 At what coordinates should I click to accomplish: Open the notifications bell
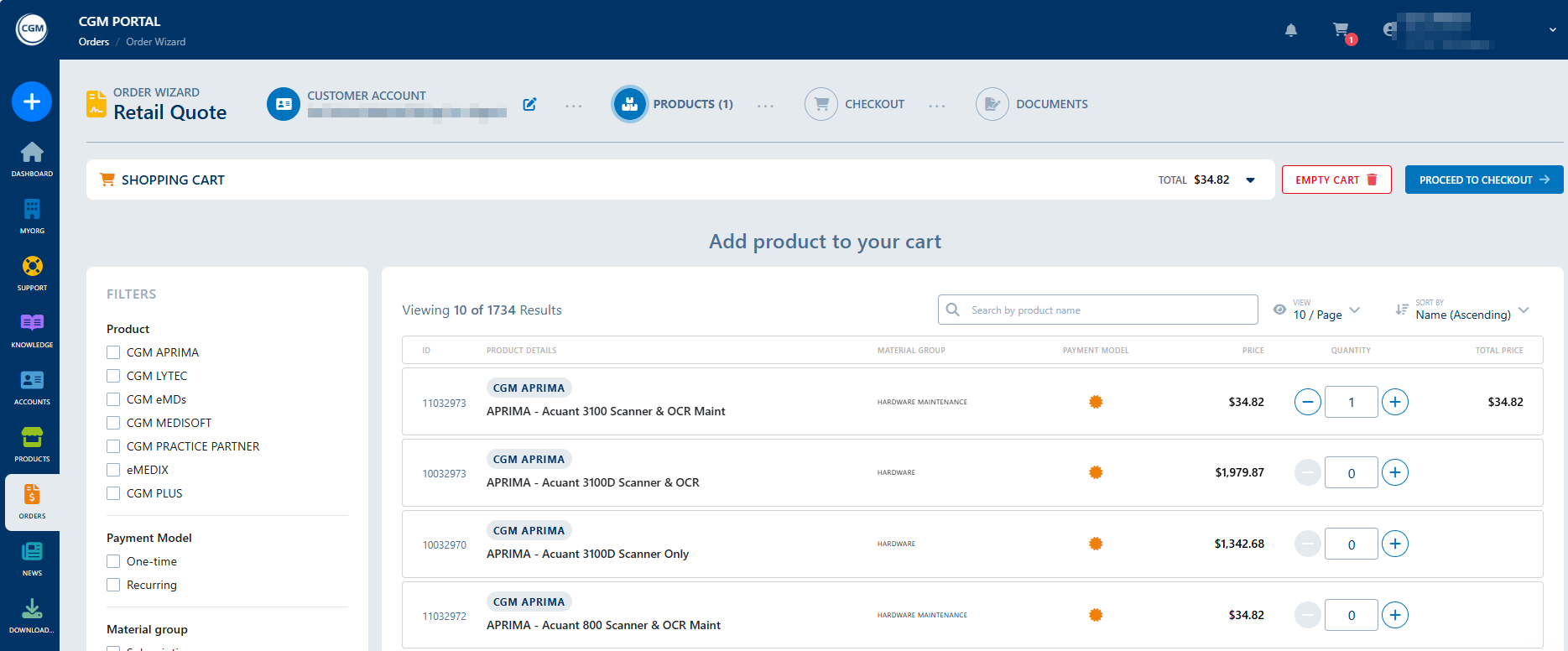click(1291, 30)
